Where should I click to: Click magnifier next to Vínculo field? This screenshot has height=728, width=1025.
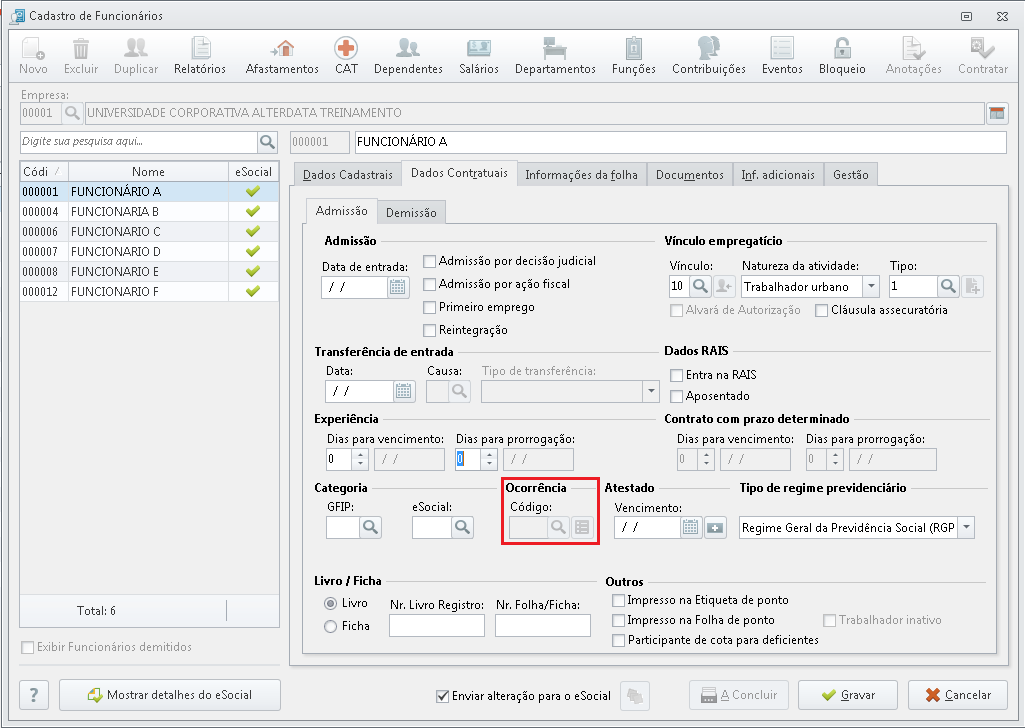[700, 287]
